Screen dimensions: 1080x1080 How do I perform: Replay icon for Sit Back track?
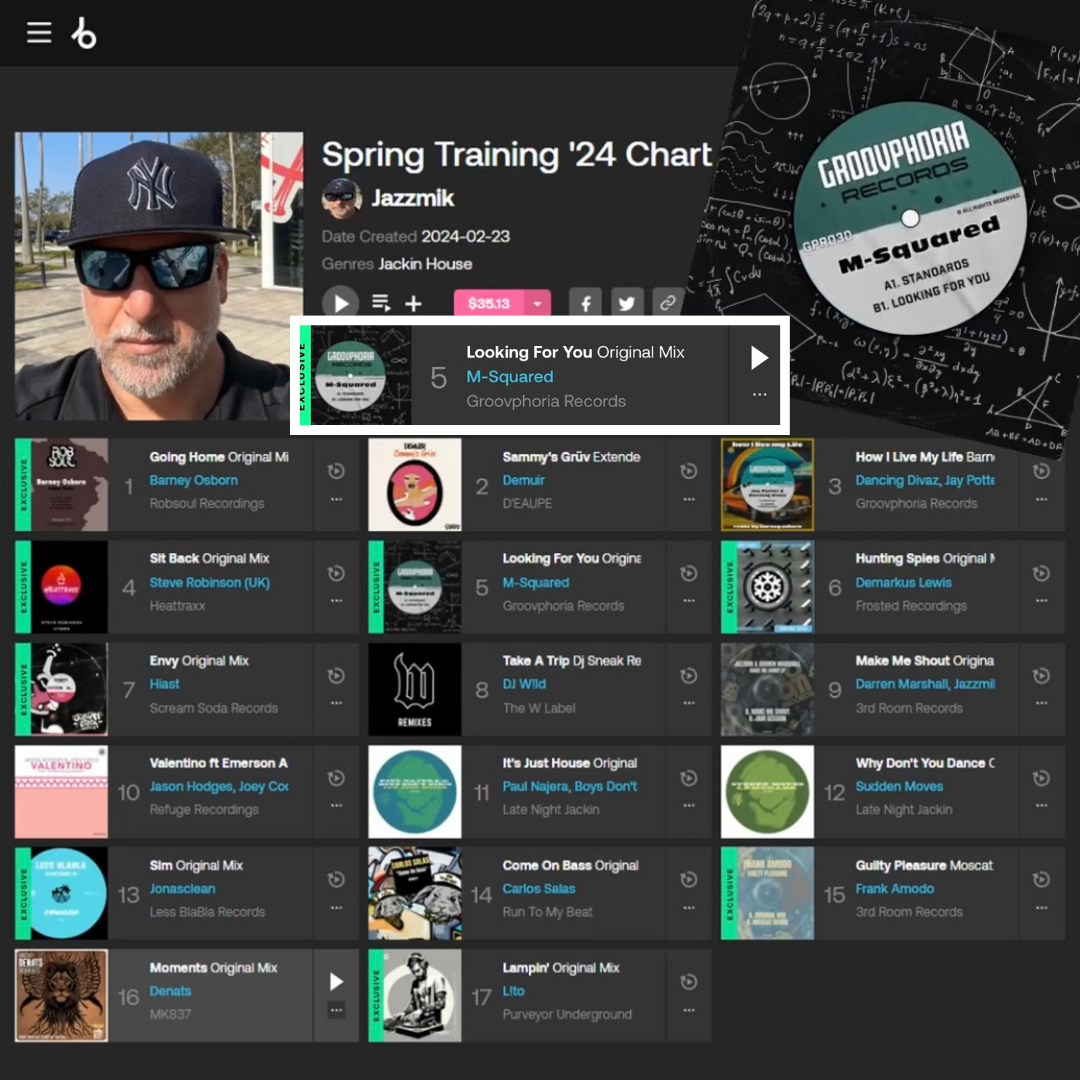click(336, 573)
